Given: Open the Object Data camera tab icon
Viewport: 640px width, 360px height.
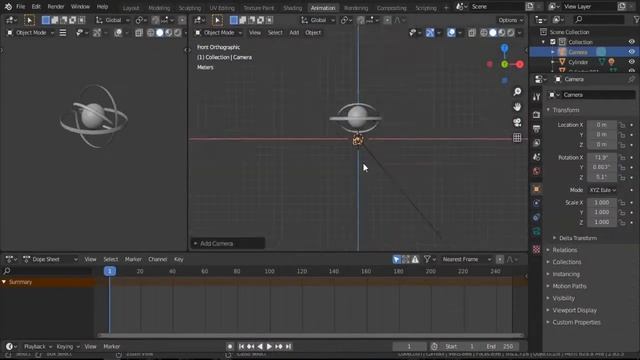Looking at the screenshot, I should pyautogui.click(x=536, y=232).
